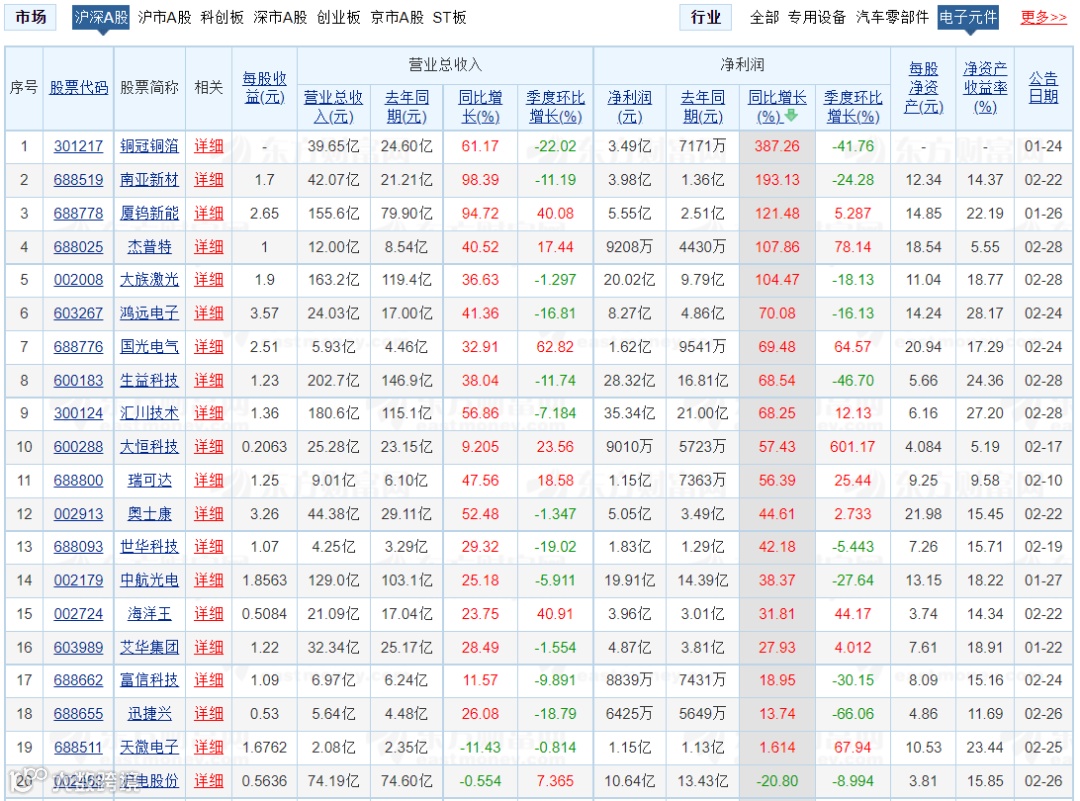Sort by revenue 同比增长(%) header
1080x801 pixels.
(x=480, y=107)
